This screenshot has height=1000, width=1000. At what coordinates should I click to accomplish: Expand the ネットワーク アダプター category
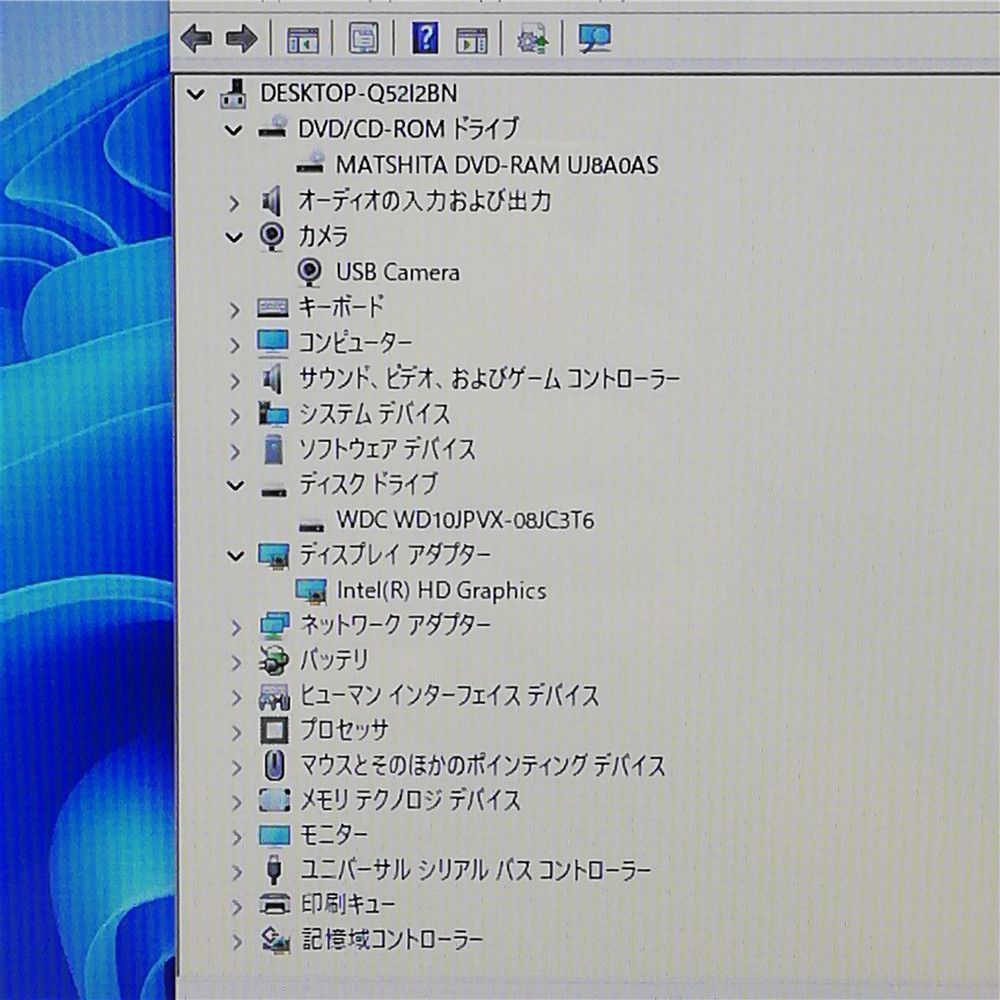[x=236, y=627]
